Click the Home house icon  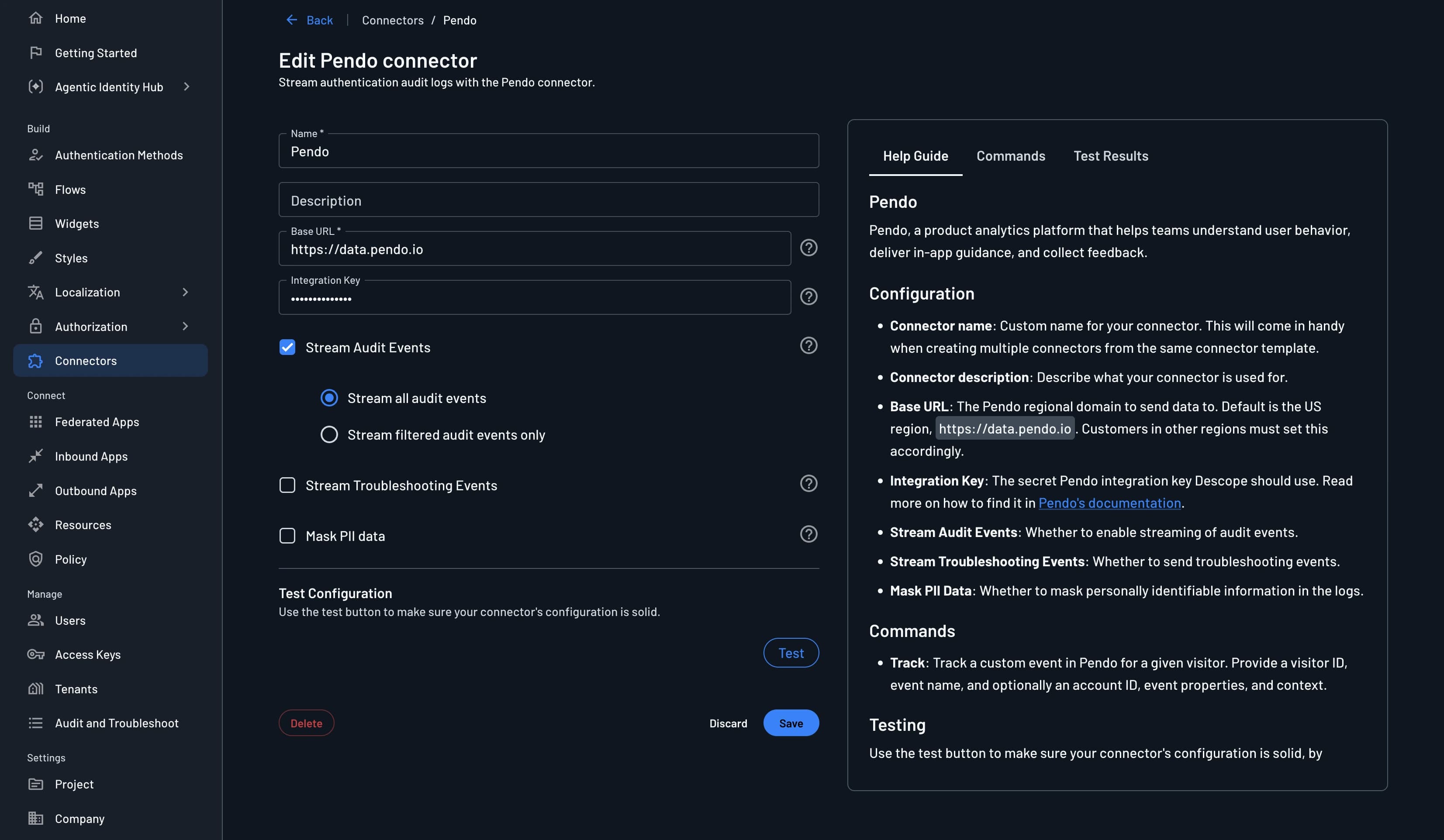35,18
